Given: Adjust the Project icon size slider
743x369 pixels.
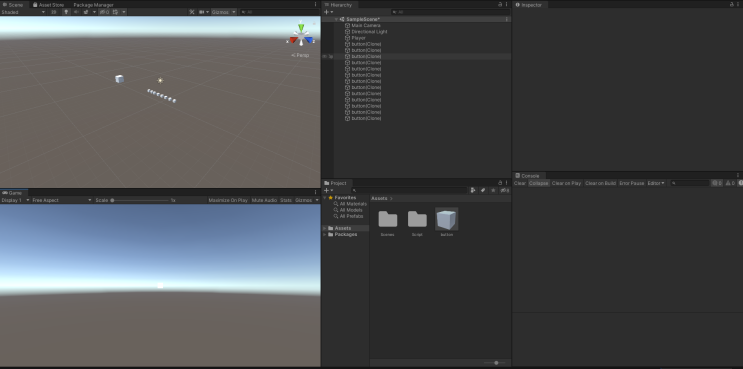Looking at the screenshot, I should point(496,363).
